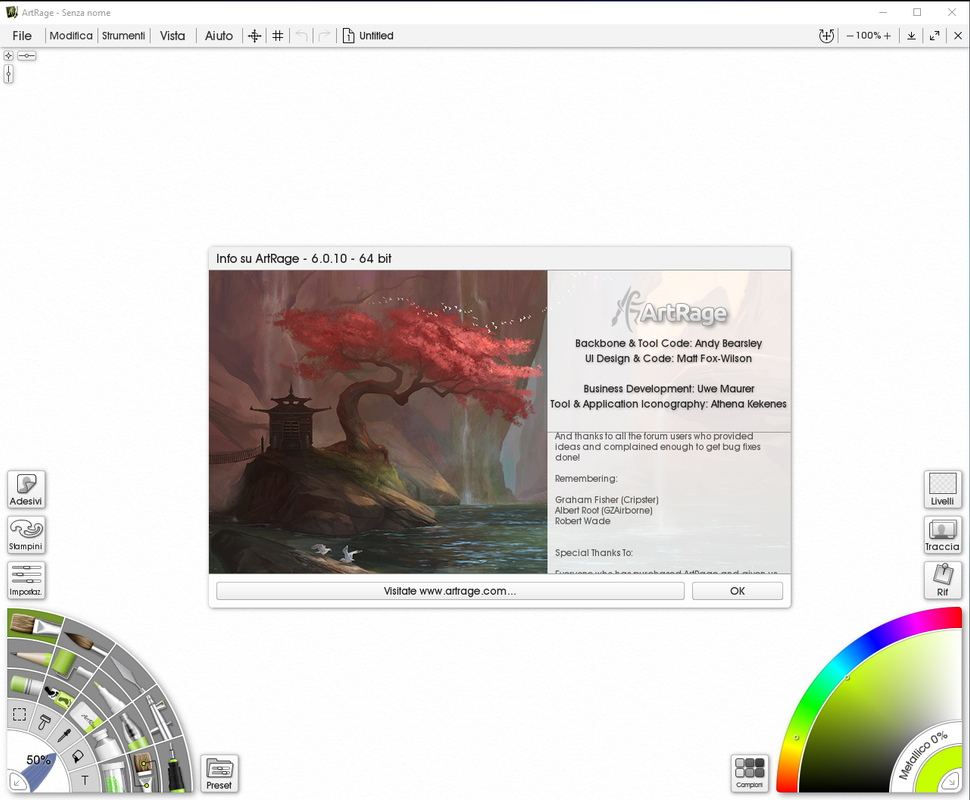Click the canvas rotation reset icon

[x=826, y=36]
